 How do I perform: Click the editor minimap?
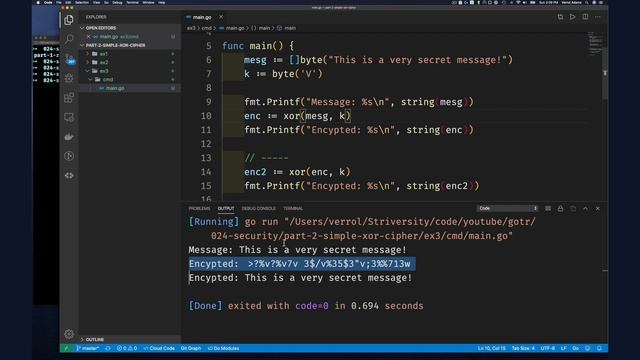tap(595, 44)
